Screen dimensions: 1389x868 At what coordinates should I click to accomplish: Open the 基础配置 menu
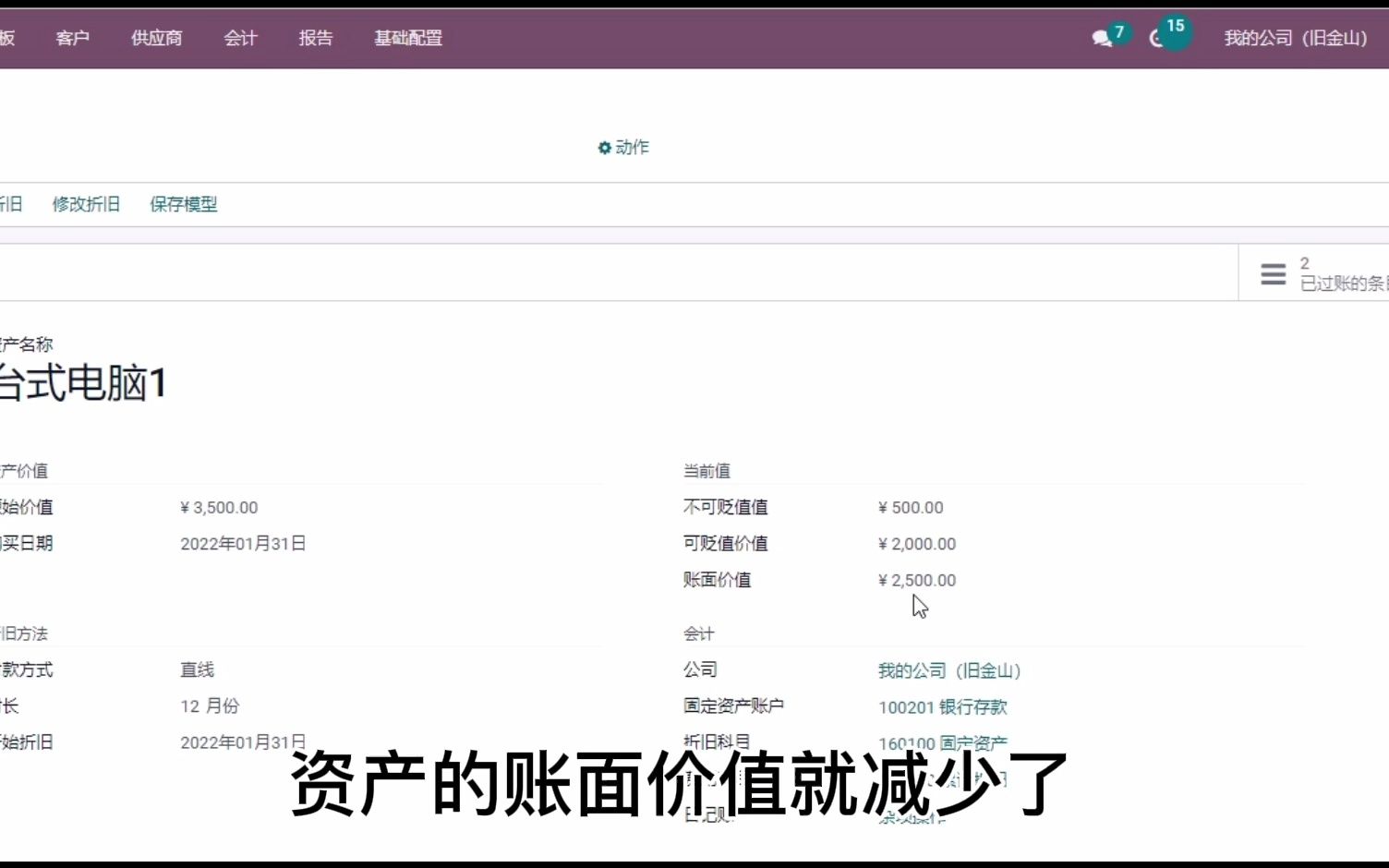coord(408,38)
